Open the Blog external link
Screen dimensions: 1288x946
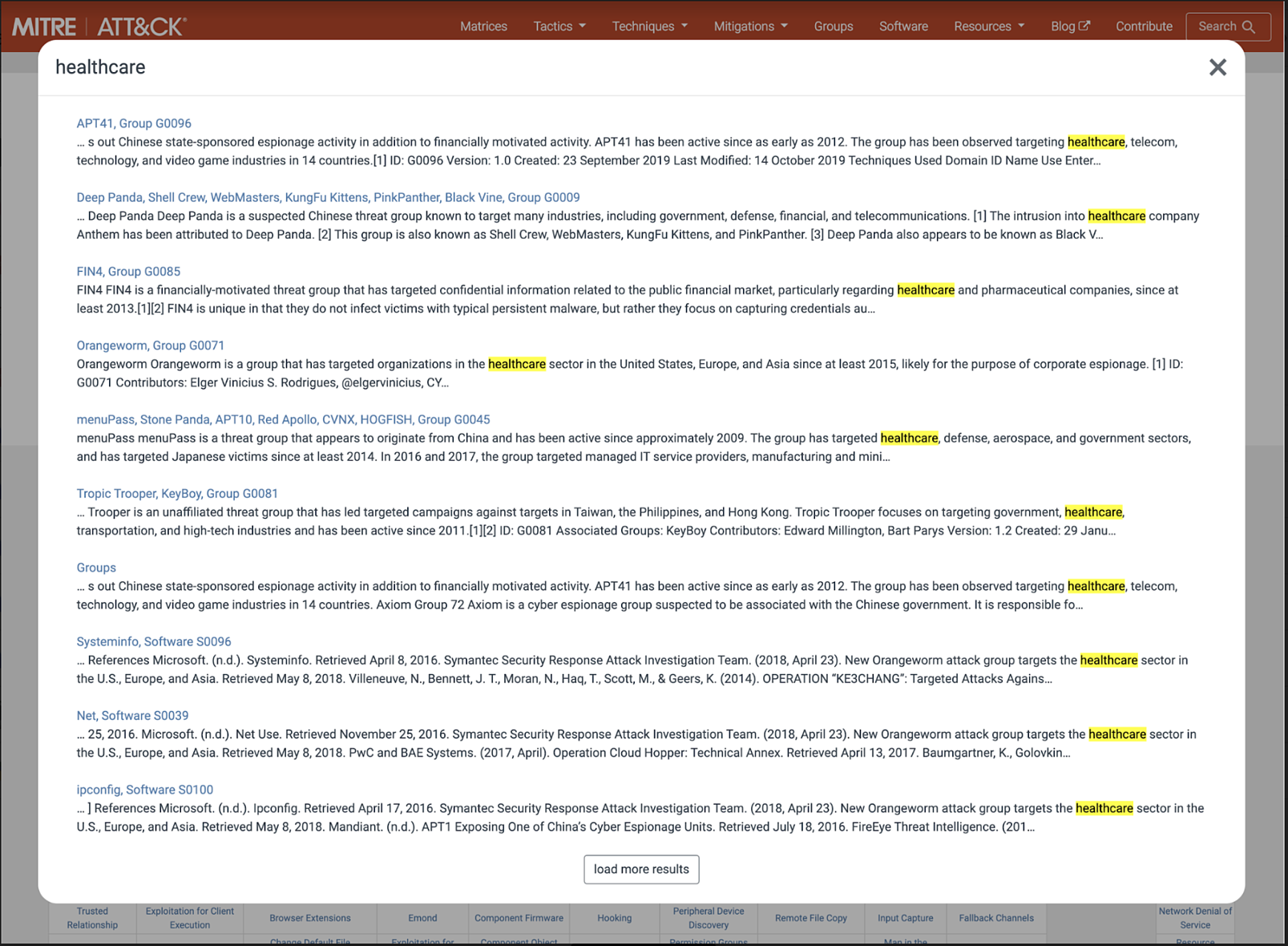1069,26
